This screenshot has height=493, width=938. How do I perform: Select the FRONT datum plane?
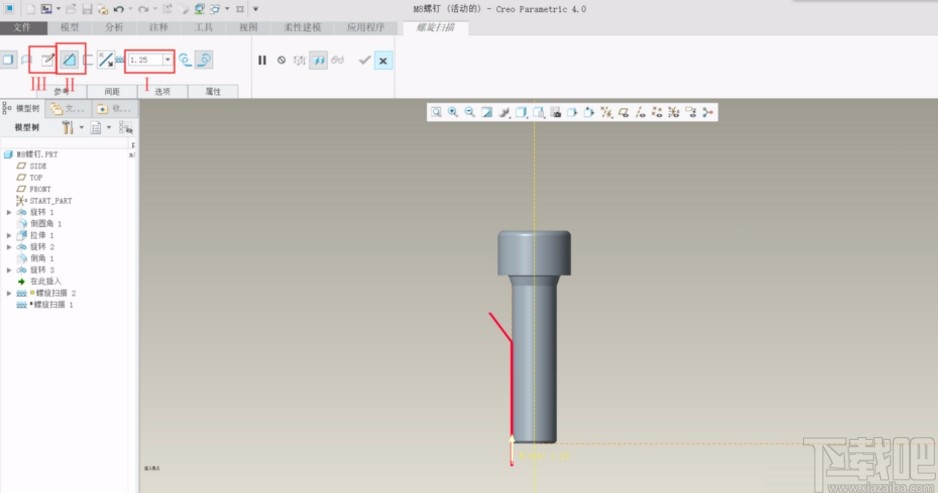pyautogui.click(x=40, y=189)
